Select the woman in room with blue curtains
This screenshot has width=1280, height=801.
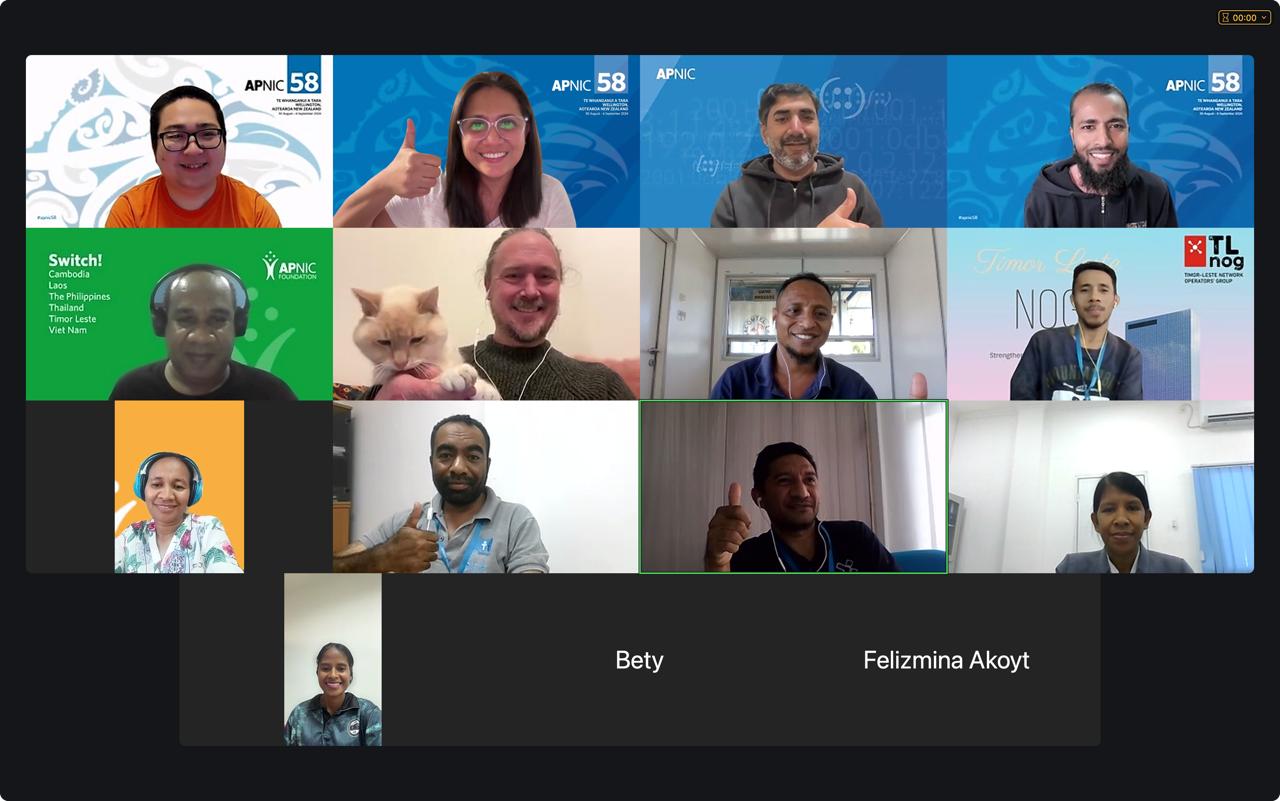coord(1100,487)
